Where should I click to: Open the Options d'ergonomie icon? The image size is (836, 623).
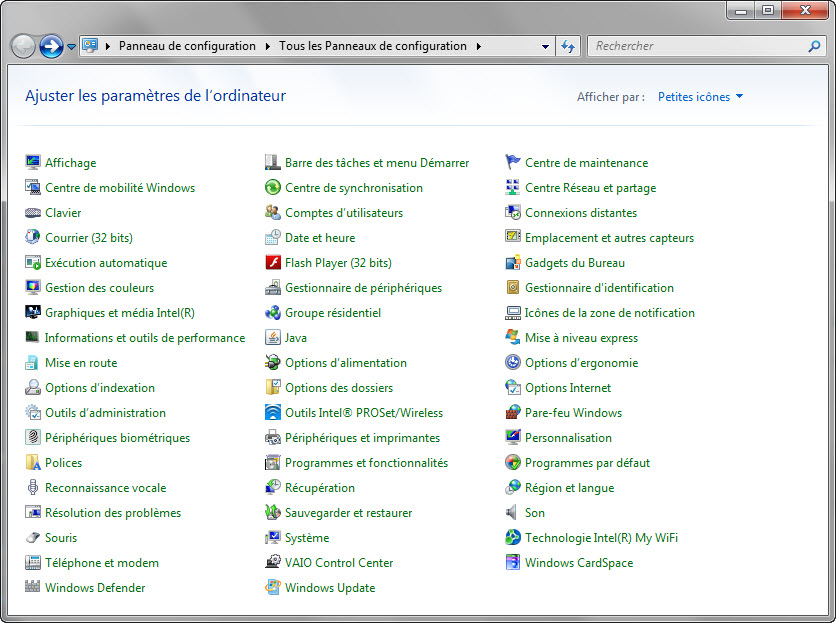pyautogui.click(x=512, y=362)
